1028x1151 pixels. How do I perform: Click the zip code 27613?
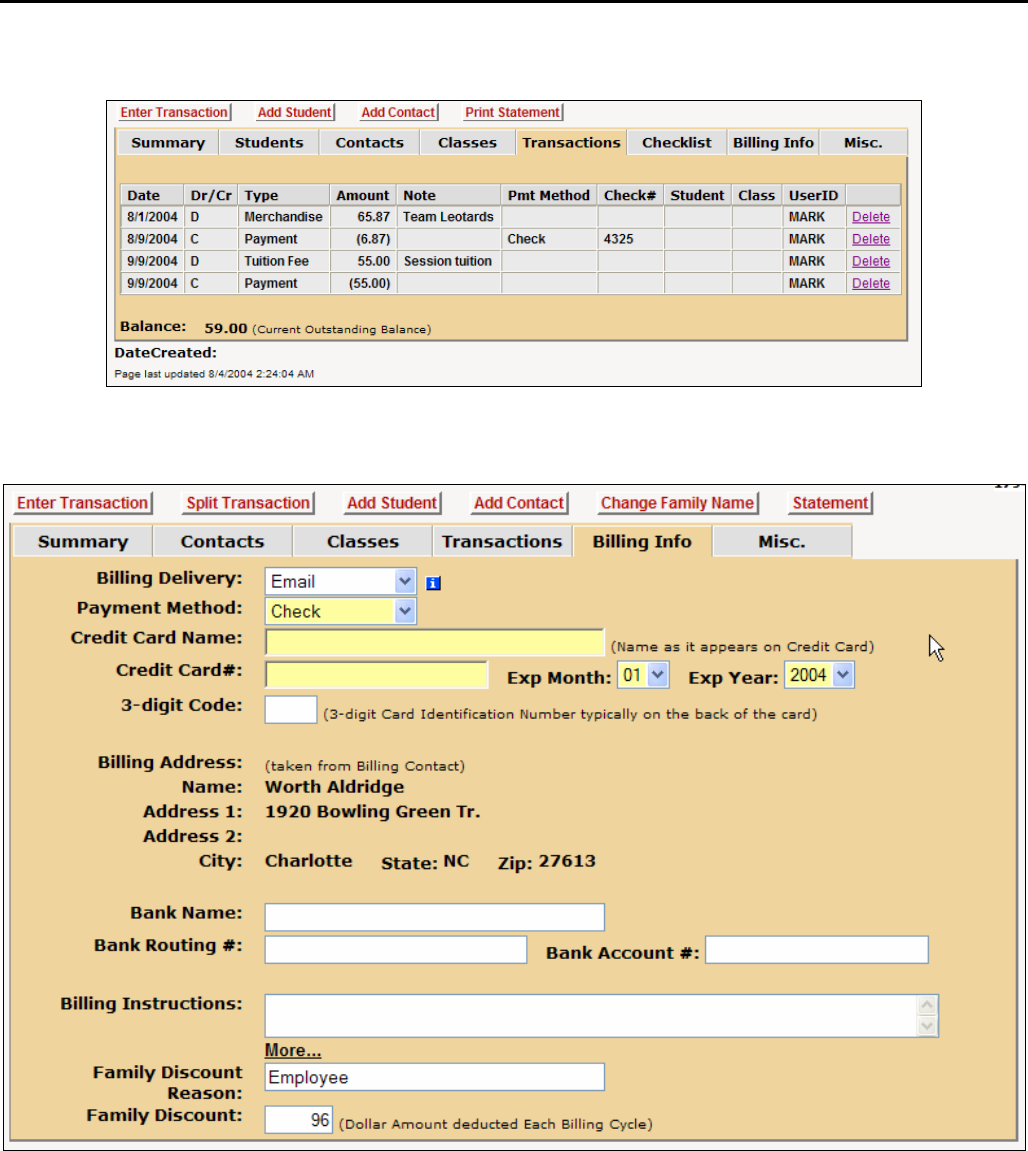[x=567, y=861]
